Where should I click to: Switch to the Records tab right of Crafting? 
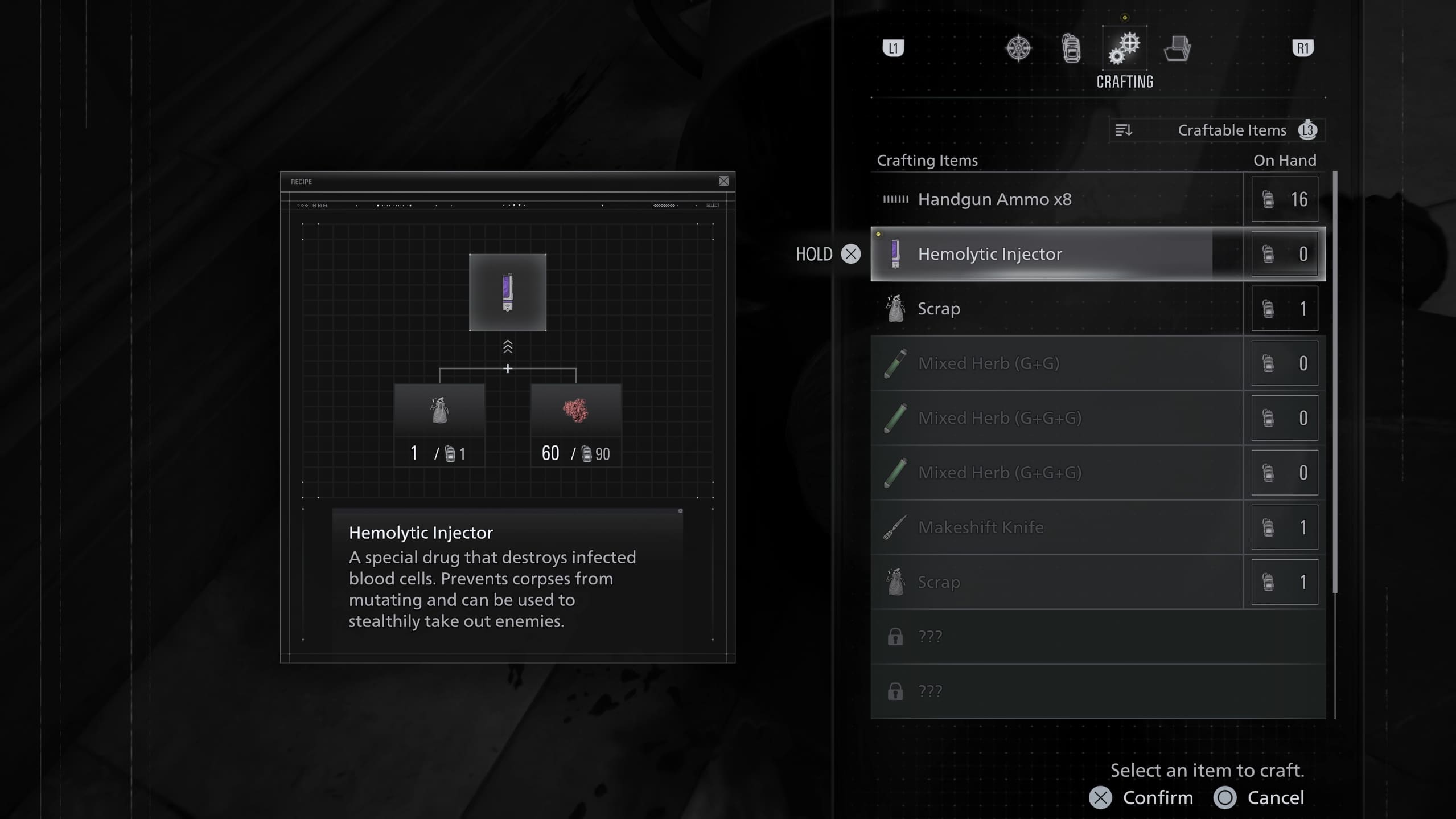[1178, 48]
